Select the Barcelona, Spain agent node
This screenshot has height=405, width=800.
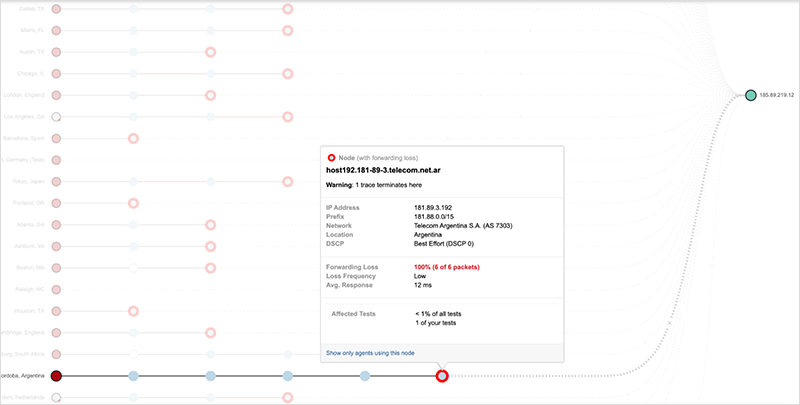click(x=57, y=138)
